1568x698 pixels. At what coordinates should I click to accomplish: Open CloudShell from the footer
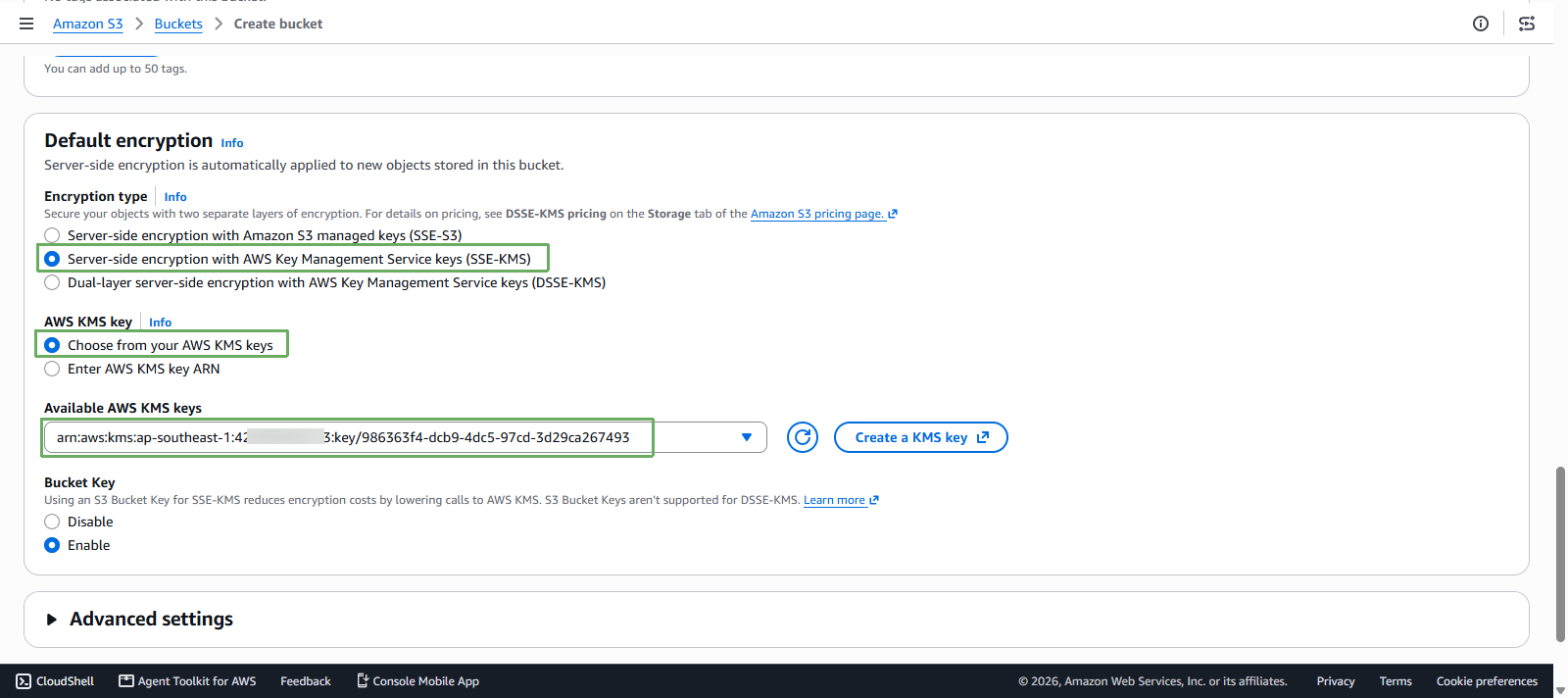(55, 681)
